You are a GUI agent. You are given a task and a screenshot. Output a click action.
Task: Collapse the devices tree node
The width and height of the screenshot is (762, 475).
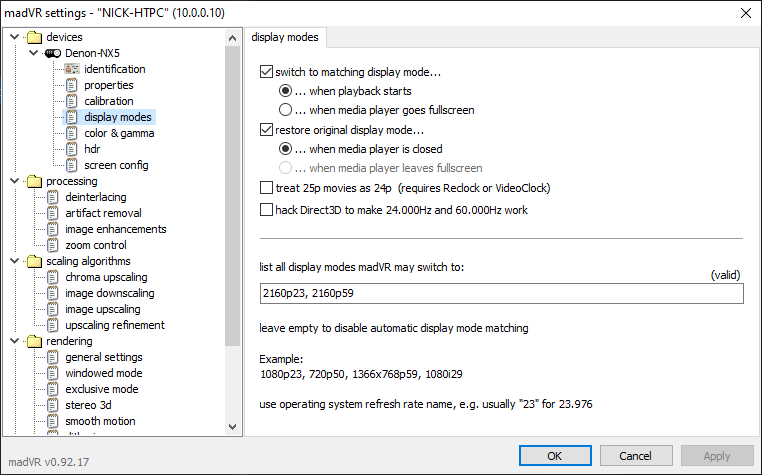13,37
